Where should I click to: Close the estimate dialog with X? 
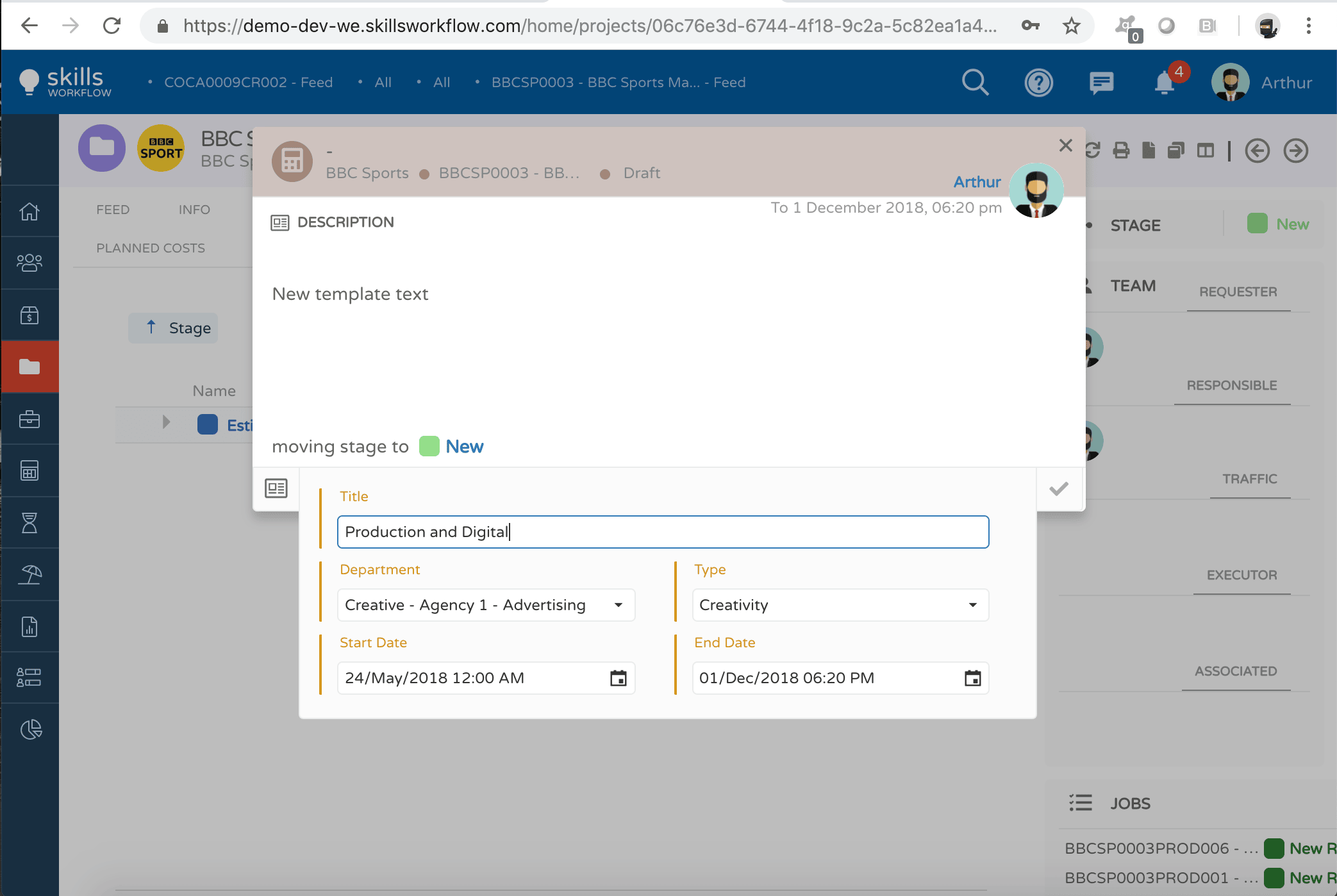tap(1065, 145)
